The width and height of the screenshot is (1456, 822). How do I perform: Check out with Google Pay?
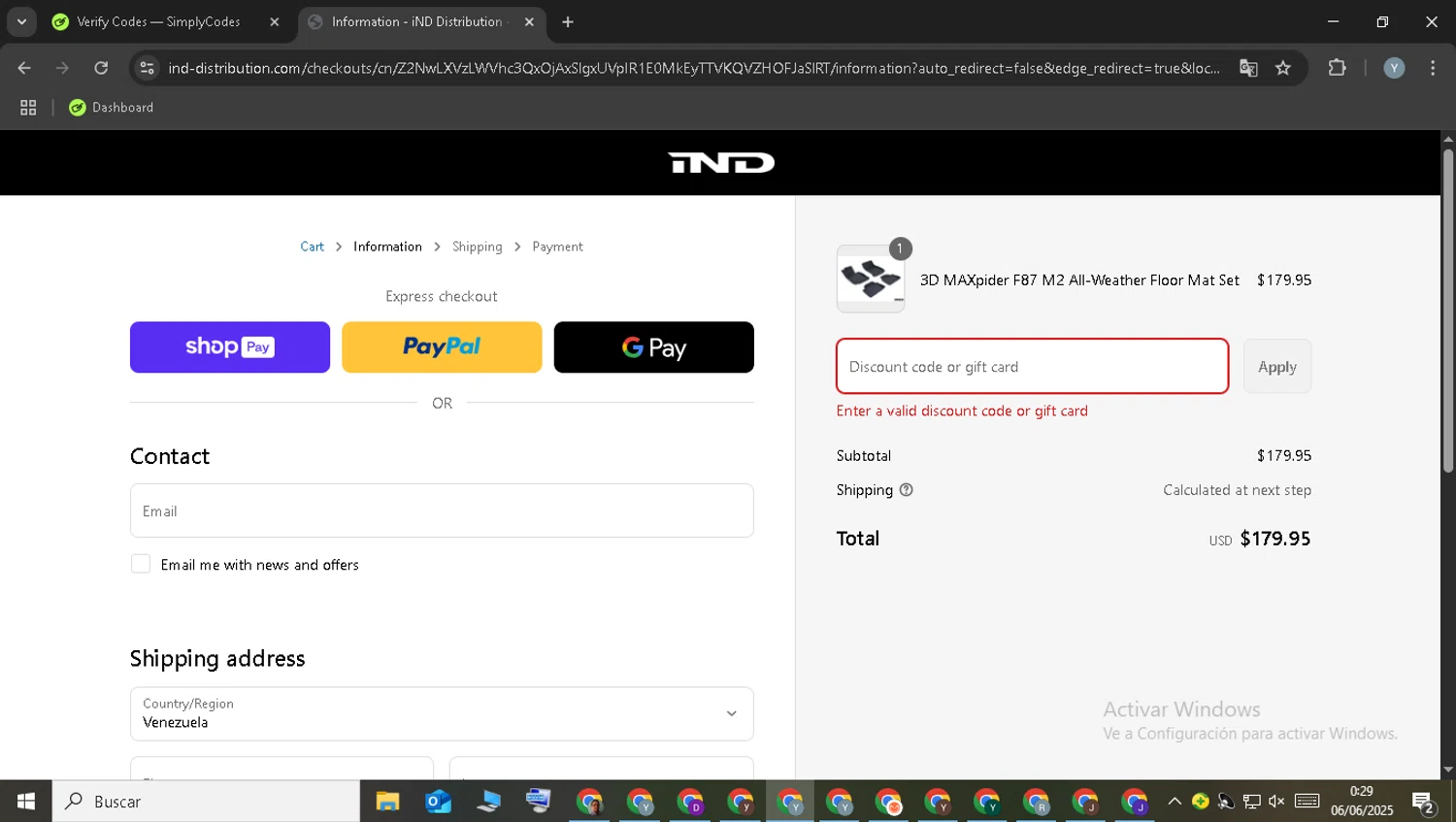pos(653,347)
